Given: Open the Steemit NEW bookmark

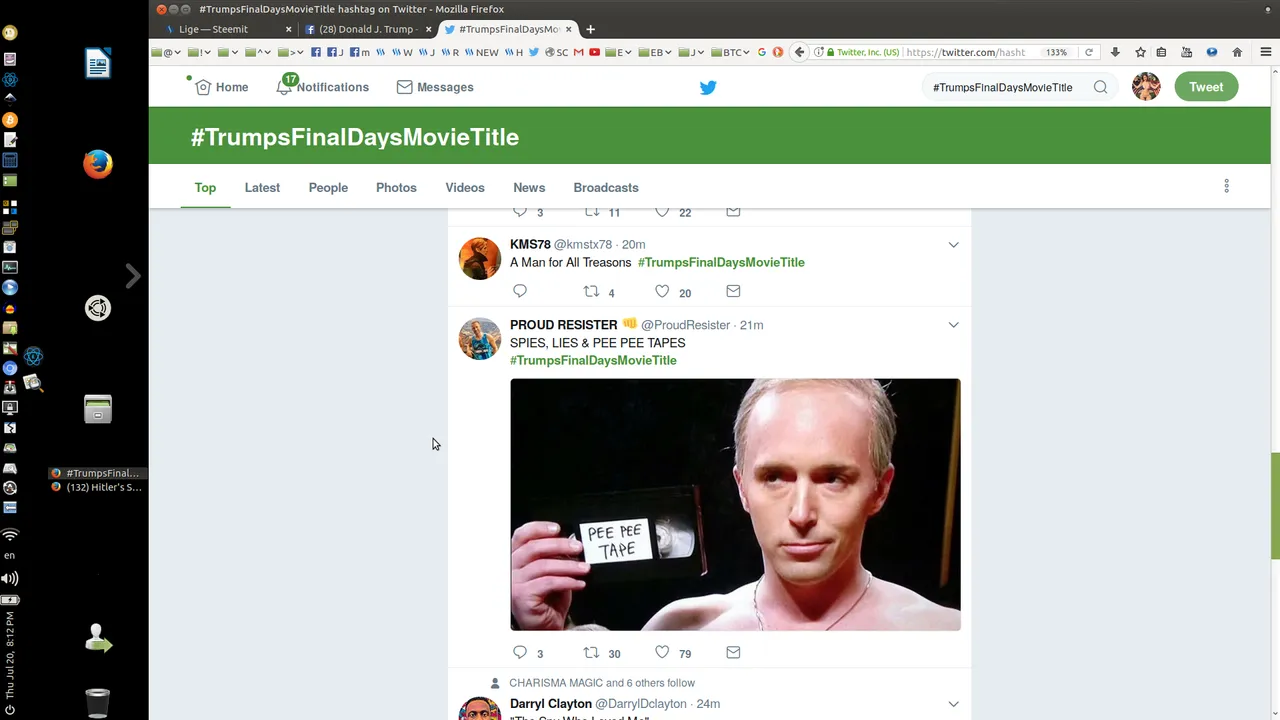Looking at the screenshot, I should pyautogui.click(x=482, y=52).
